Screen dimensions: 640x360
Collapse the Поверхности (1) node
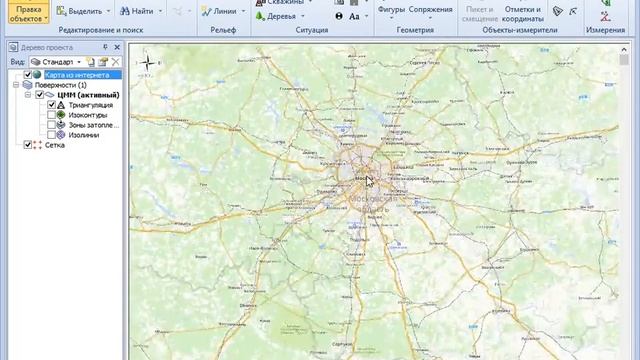pos(16,85)
